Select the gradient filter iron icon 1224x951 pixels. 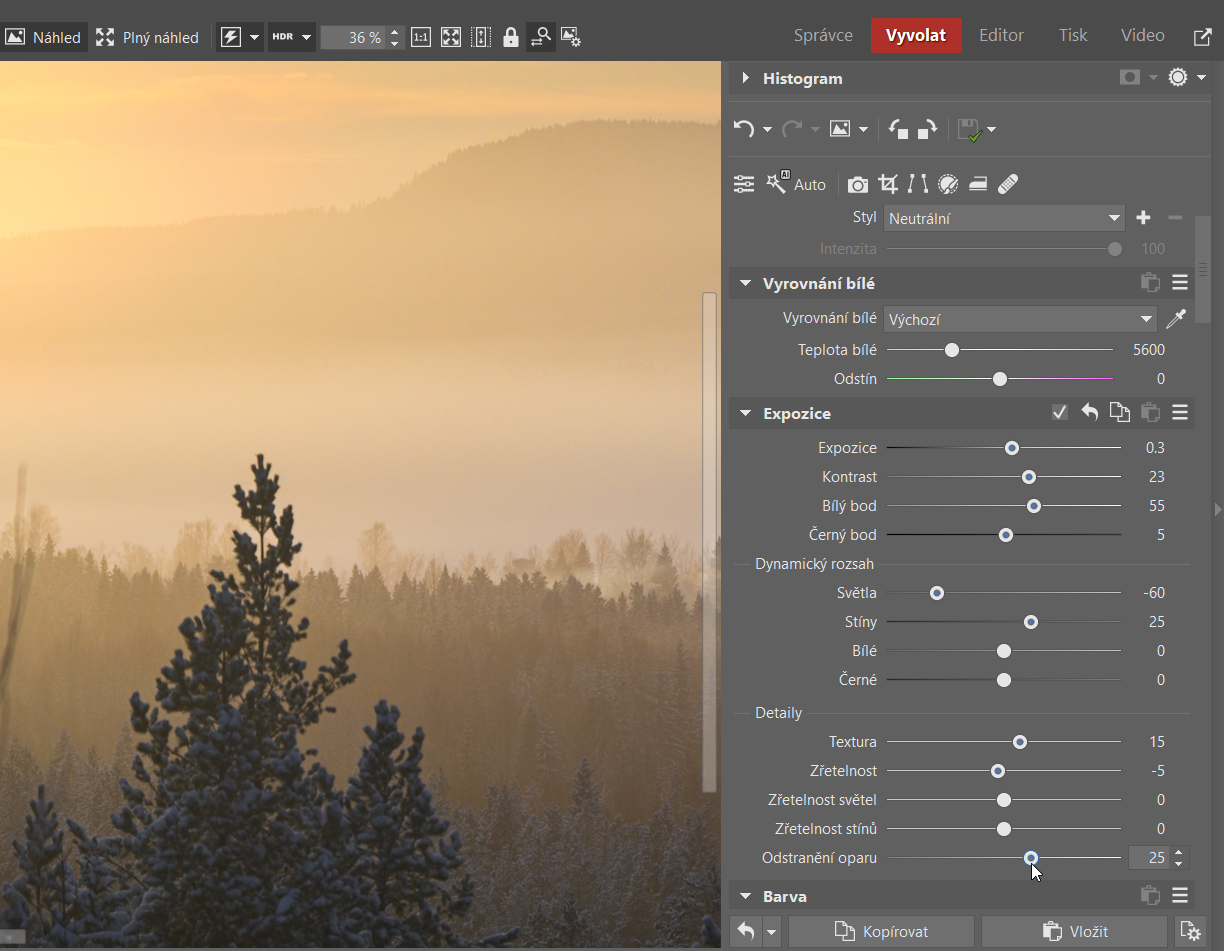(x=978, y=184)
